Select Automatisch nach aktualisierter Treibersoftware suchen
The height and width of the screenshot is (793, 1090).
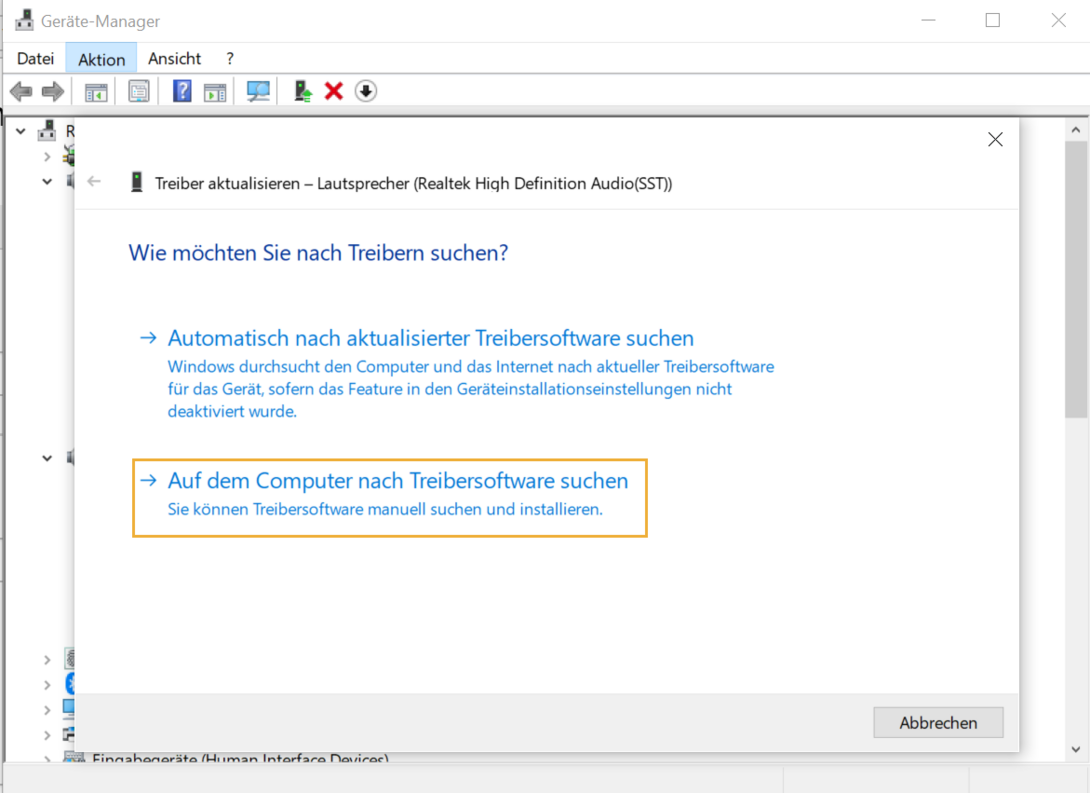[430, 339]
